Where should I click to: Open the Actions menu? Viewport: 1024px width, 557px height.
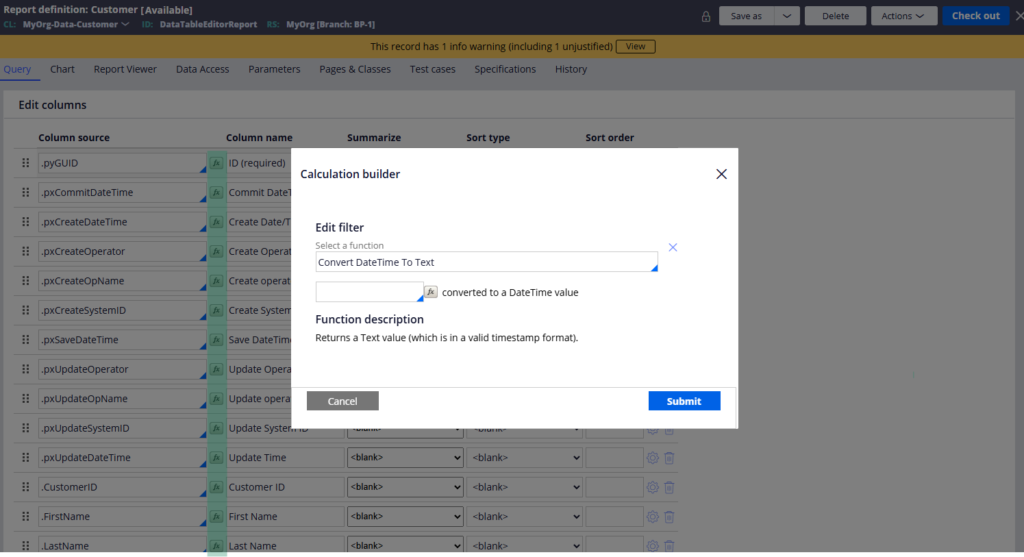coord(903,16)
